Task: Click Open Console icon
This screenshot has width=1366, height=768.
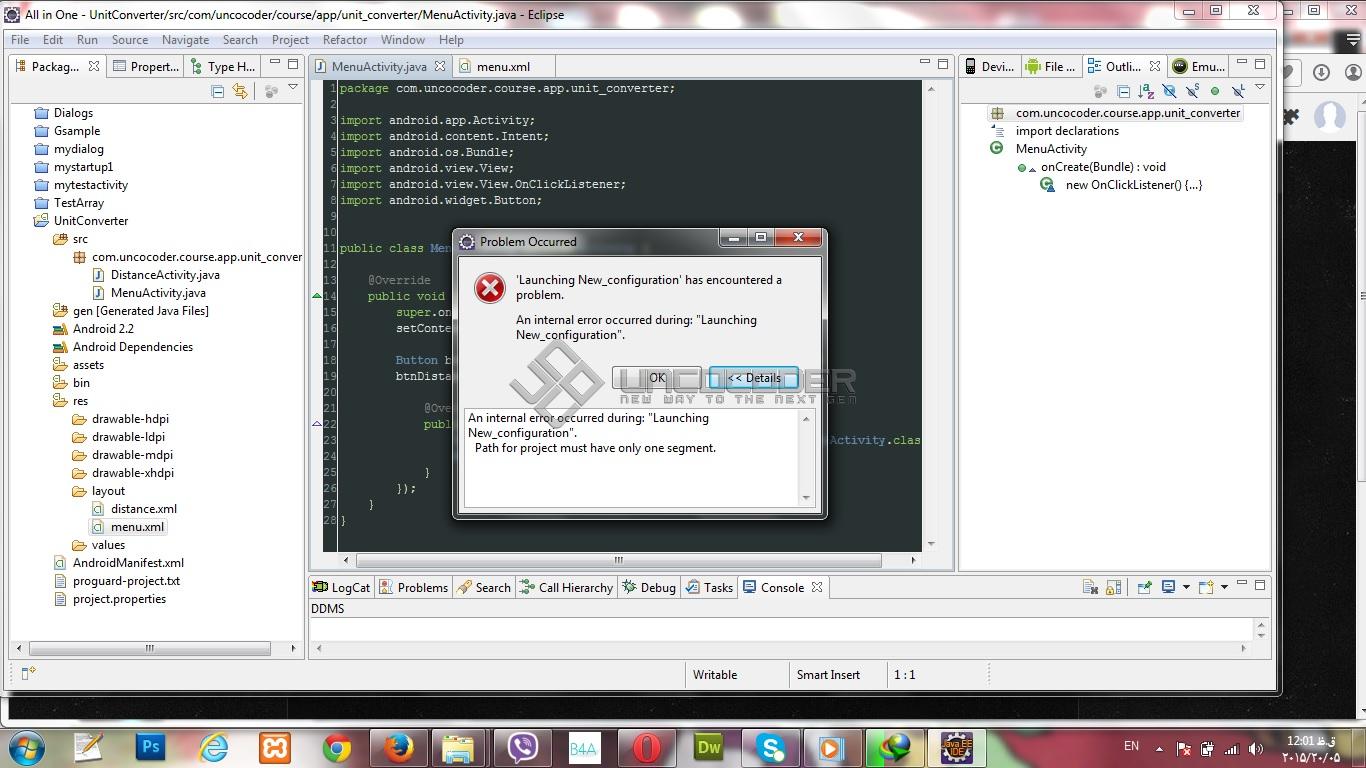Action: tap(1206, 587)
